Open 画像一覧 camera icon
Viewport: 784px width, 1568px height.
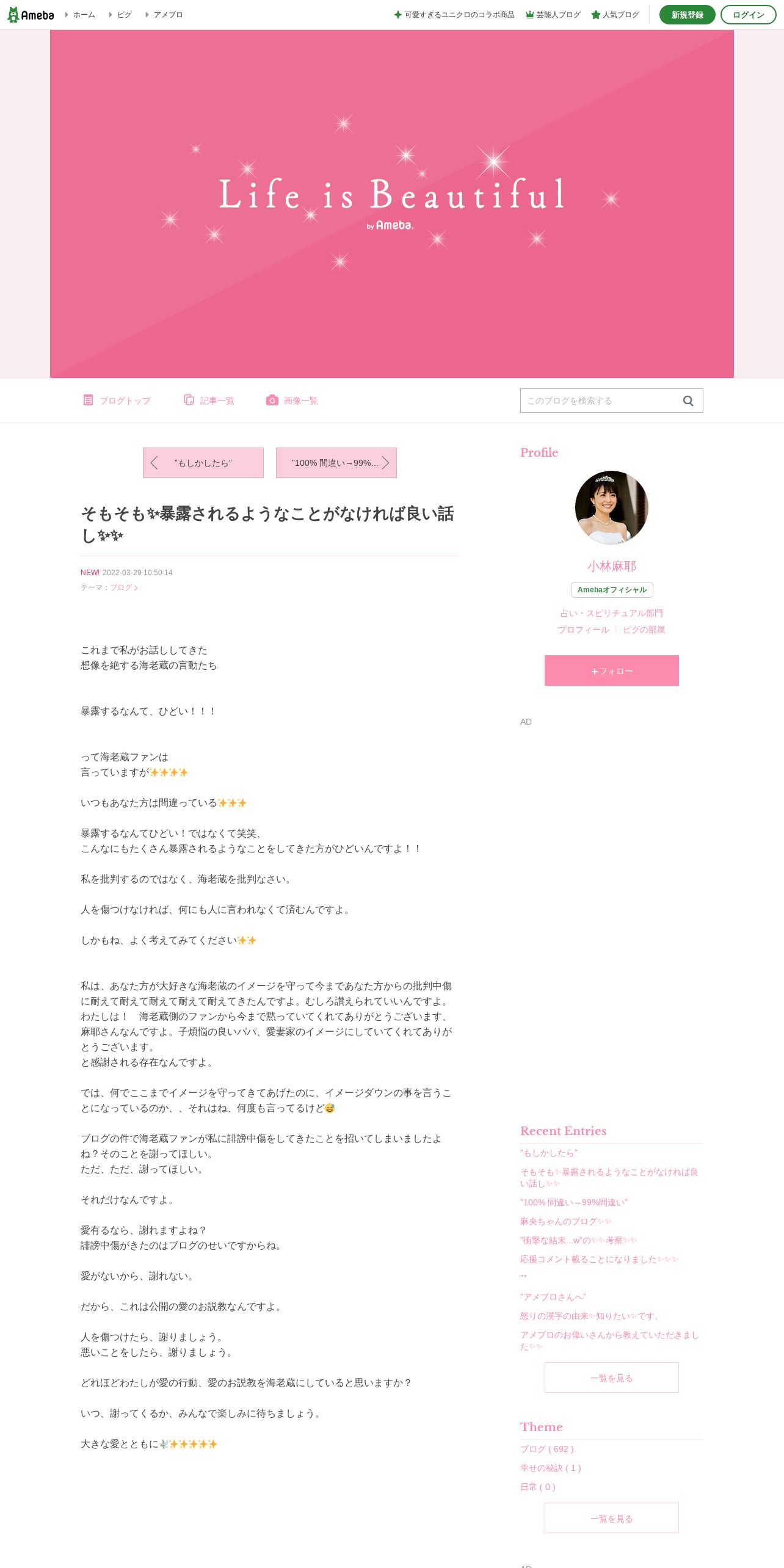click(272, 400)
